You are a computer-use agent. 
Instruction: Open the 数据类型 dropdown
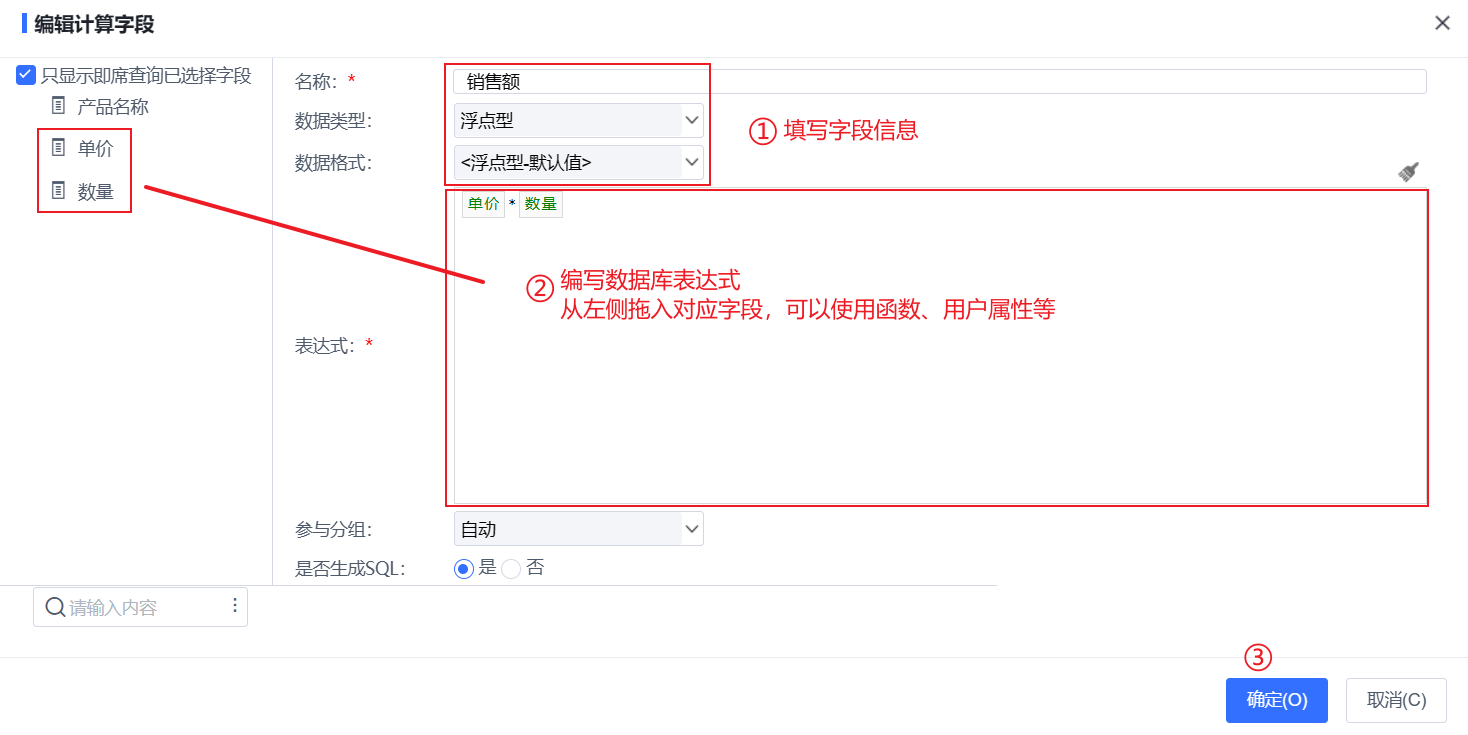point(579,121)
